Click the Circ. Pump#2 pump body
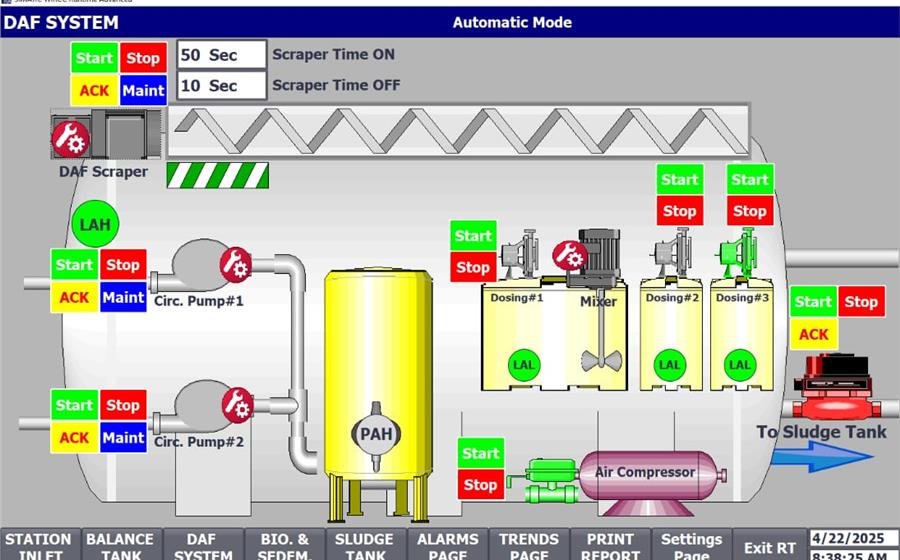 click(202, 406)
